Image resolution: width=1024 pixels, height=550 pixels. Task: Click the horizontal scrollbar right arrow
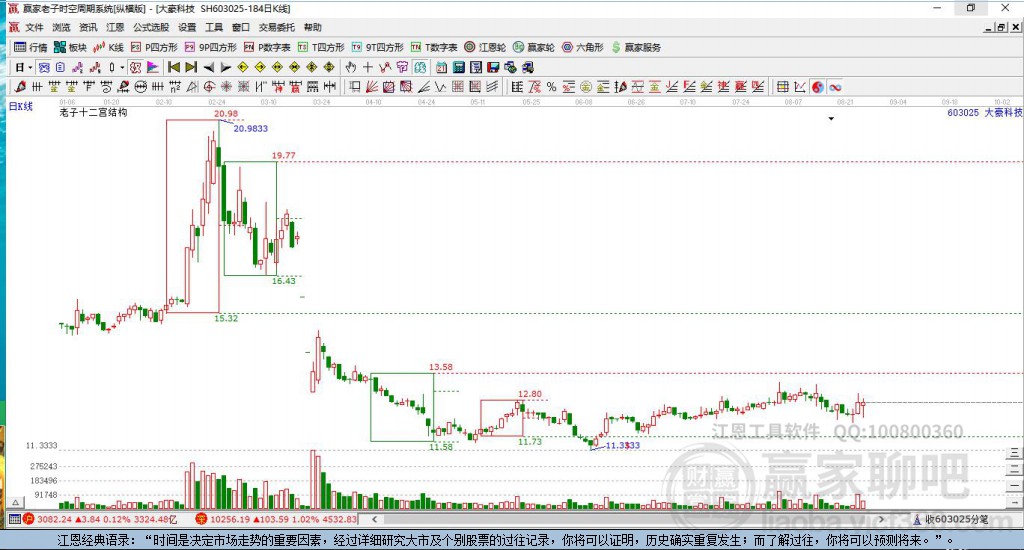tap(882, 519)
